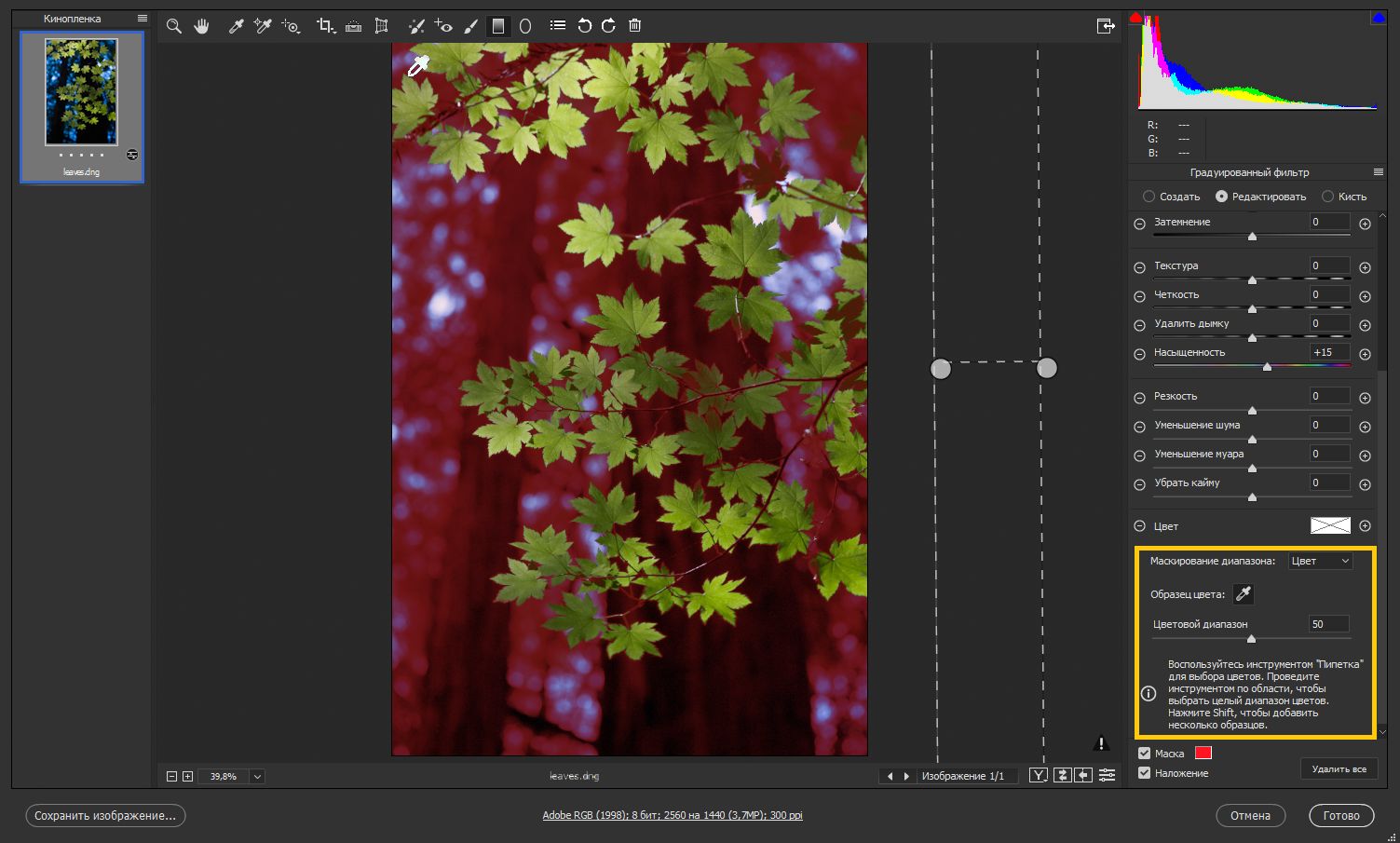Go to previous image arrow
This screenshot has width=1400, height=843.
[x=890, y=776]
